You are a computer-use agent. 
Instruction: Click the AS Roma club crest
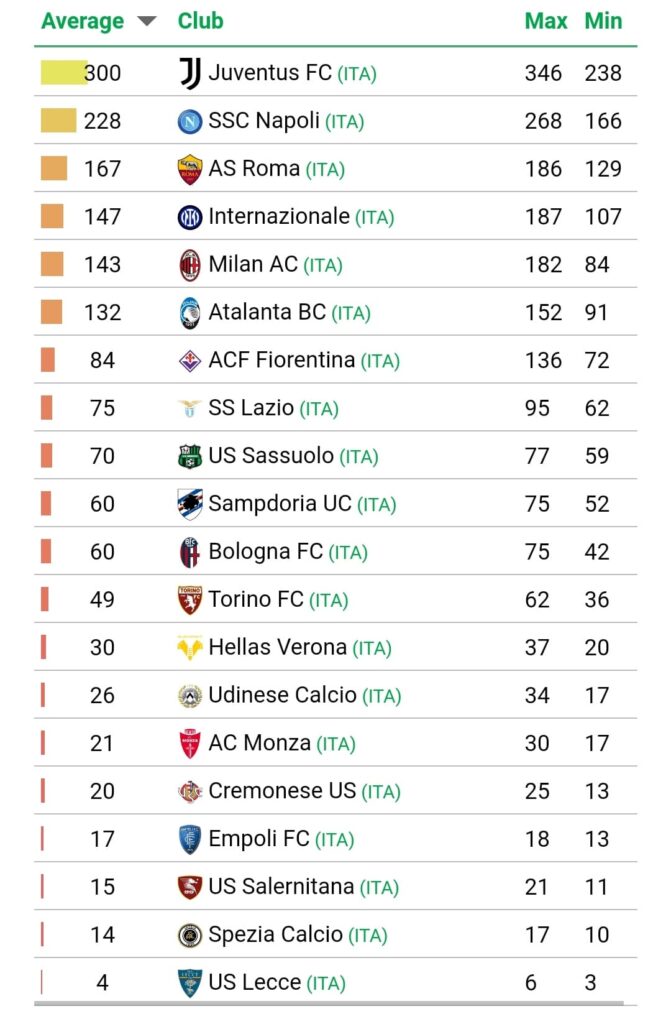coord(190,169)
